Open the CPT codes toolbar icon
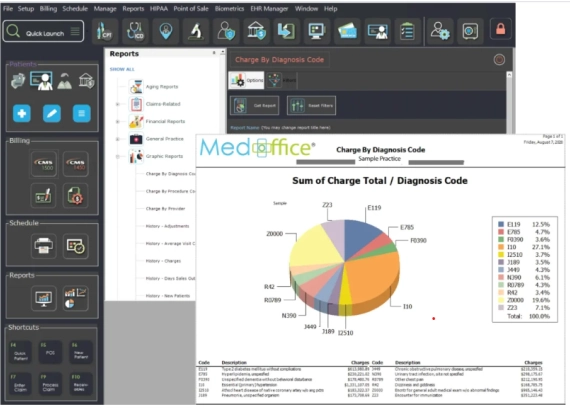Viewport: 570px width, 412px height. pos(105,31)
